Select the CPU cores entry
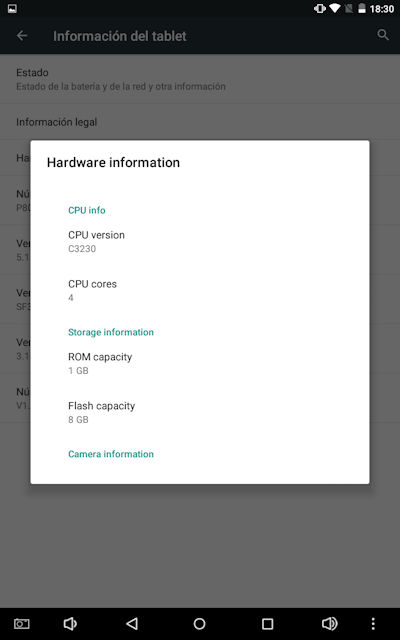The height and width of the screenshot is (640, 400). [200, 290]
